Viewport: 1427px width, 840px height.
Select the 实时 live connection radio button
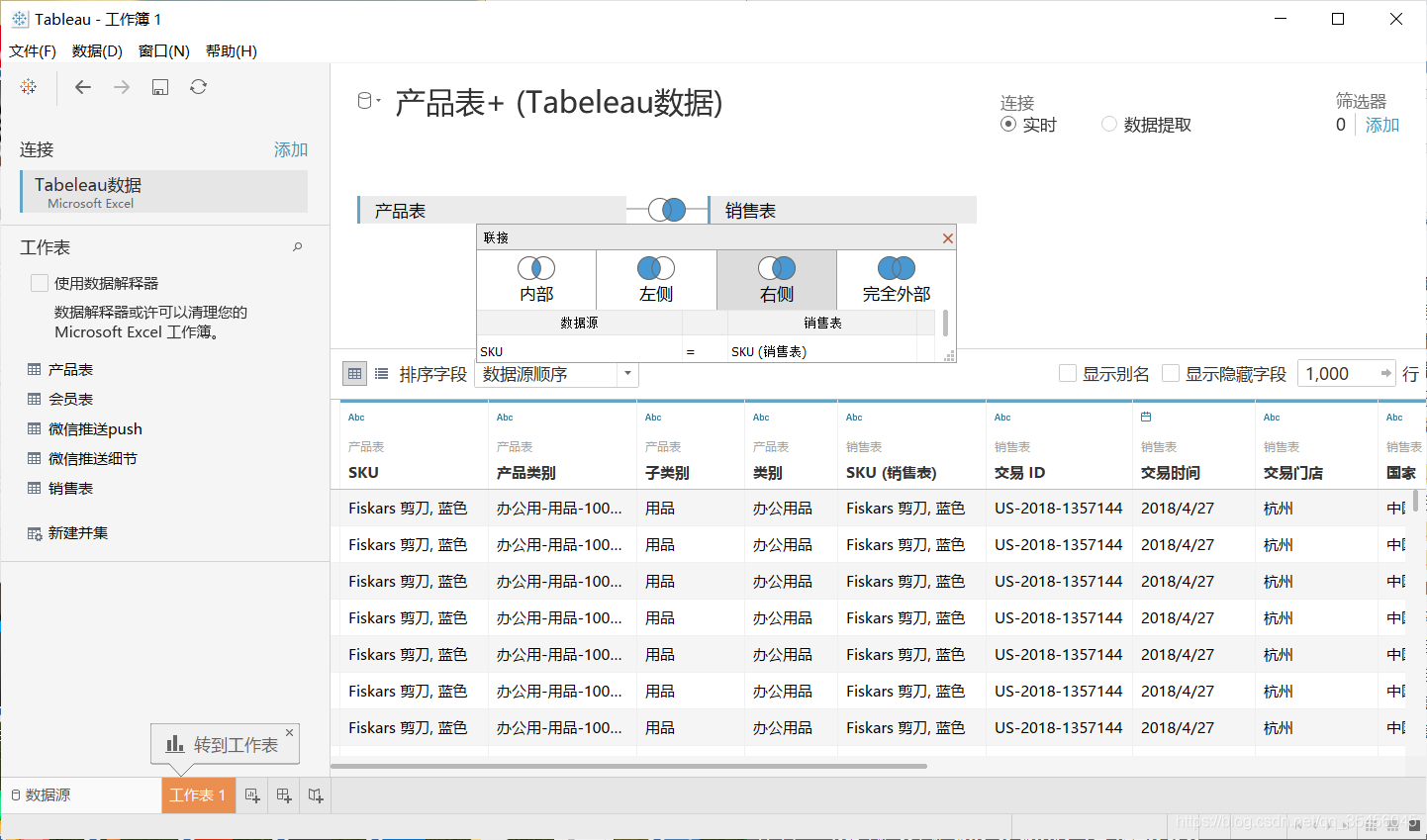[x=1008, y=125]
